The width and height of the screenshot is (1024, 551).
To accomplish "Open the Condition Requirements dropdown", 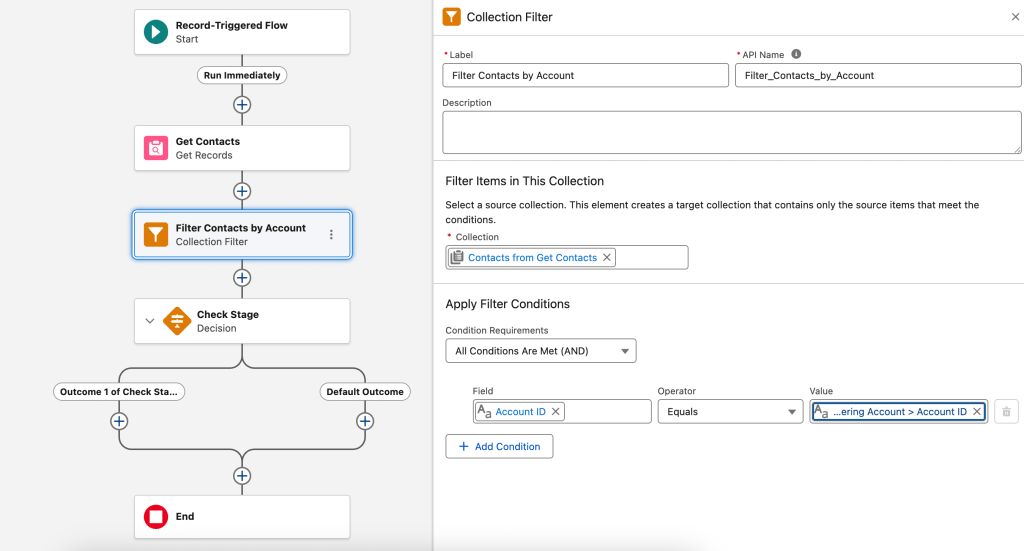I will pyautogui.click(x=541, y=351).
